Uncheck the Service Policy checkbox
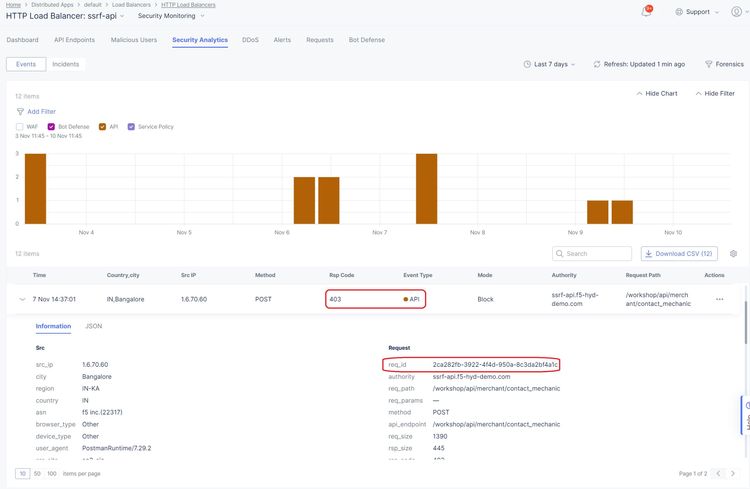The width and height of the screenshot is (750, 489). point(131,127)
